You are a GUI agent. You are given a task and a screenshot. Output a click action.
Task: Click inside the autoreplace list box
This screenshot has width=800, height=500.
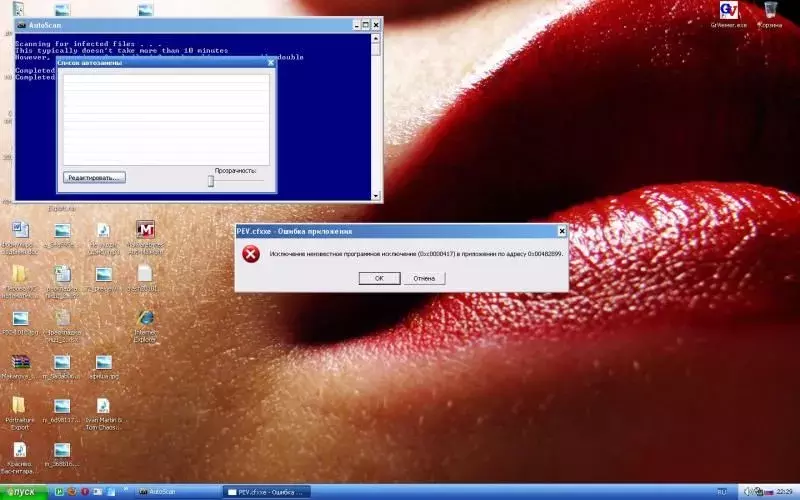click(x=166, y=119)
